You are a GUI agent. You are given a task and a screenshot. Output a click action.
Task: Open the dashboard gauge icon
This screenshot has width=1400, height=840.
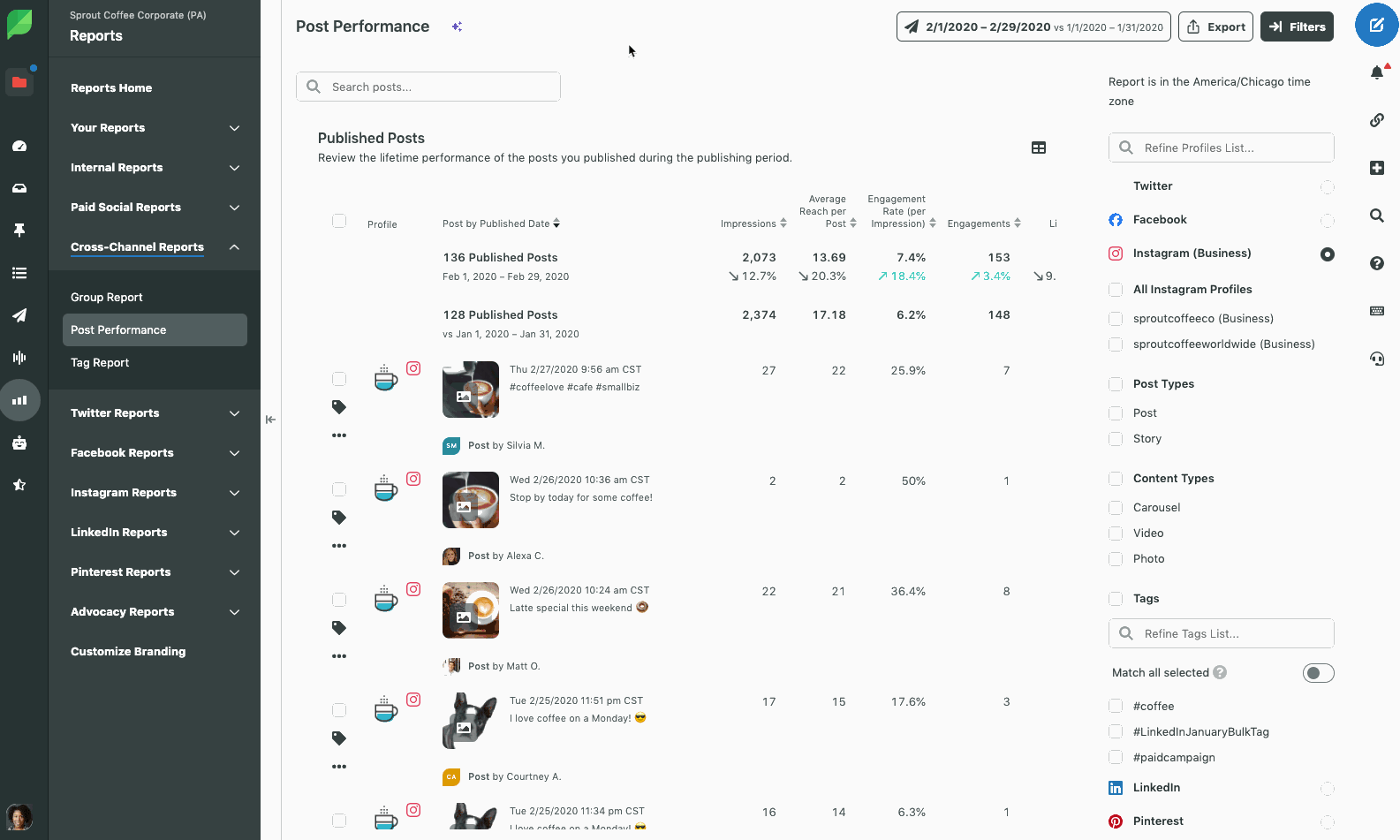click(19, 146)
